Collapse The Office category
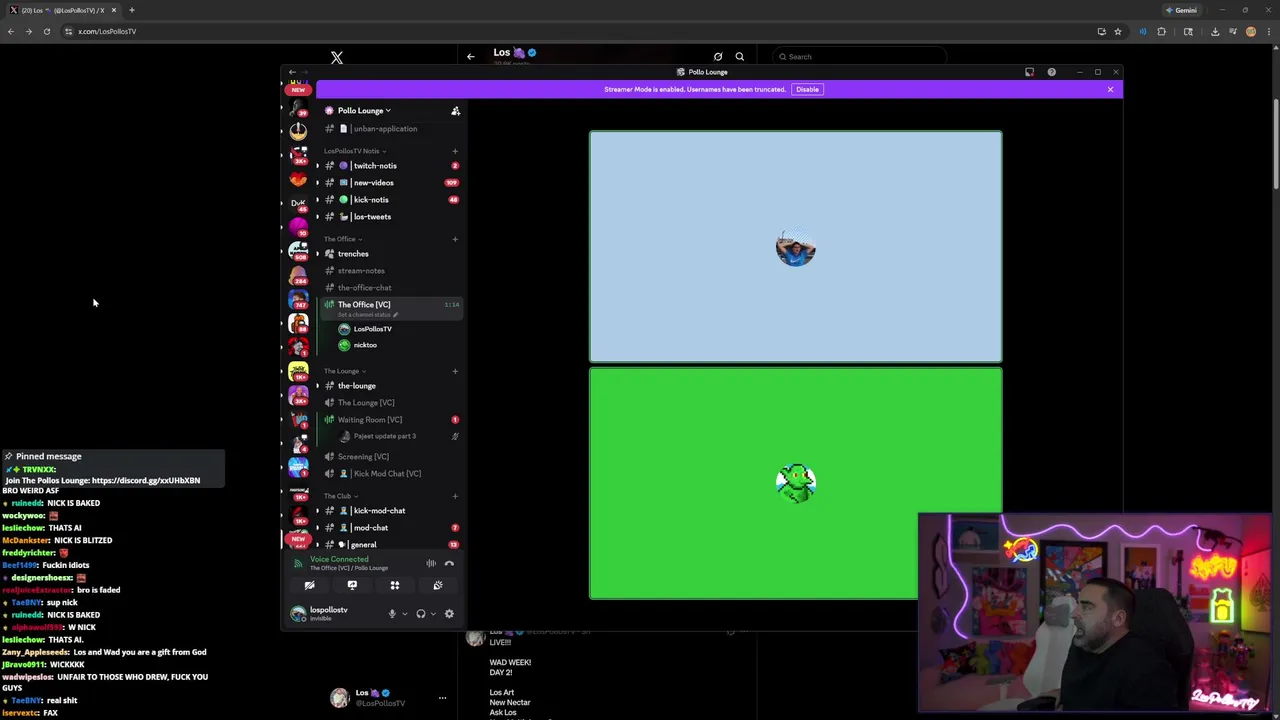The height and width of the screenshot is (720, 1280). click(343, 239)
